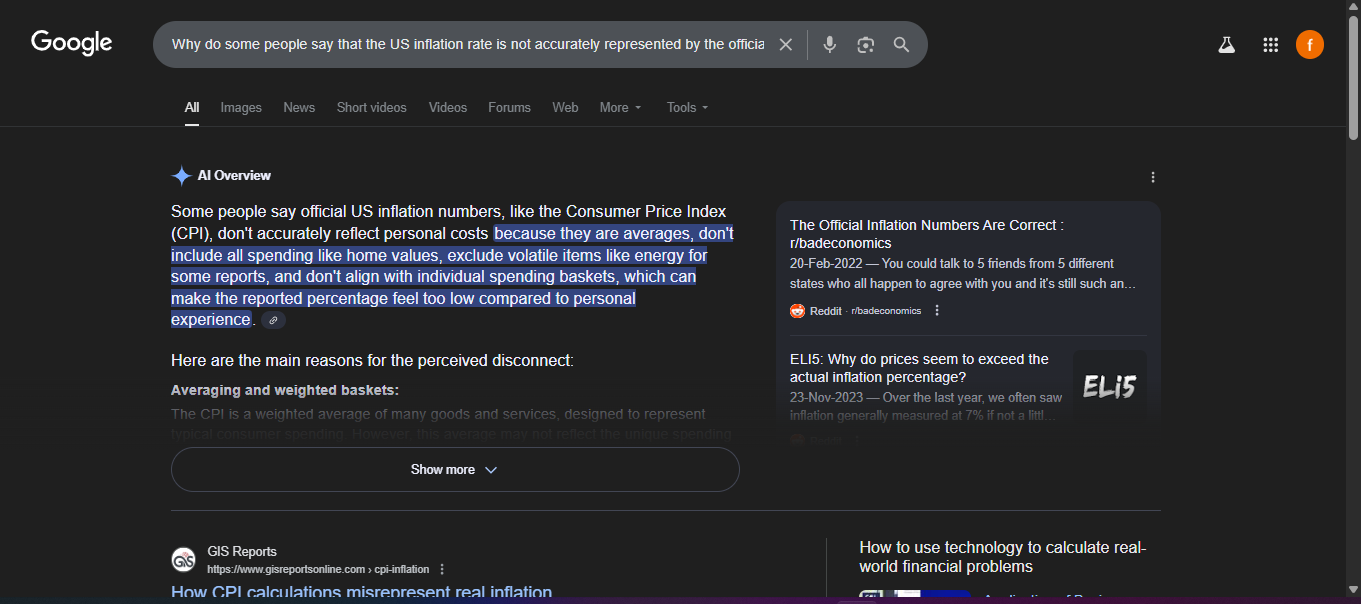The image size is (1361, 604).
Task: Open options menu beside gisreportsonline URL
Action: [442, 570]
